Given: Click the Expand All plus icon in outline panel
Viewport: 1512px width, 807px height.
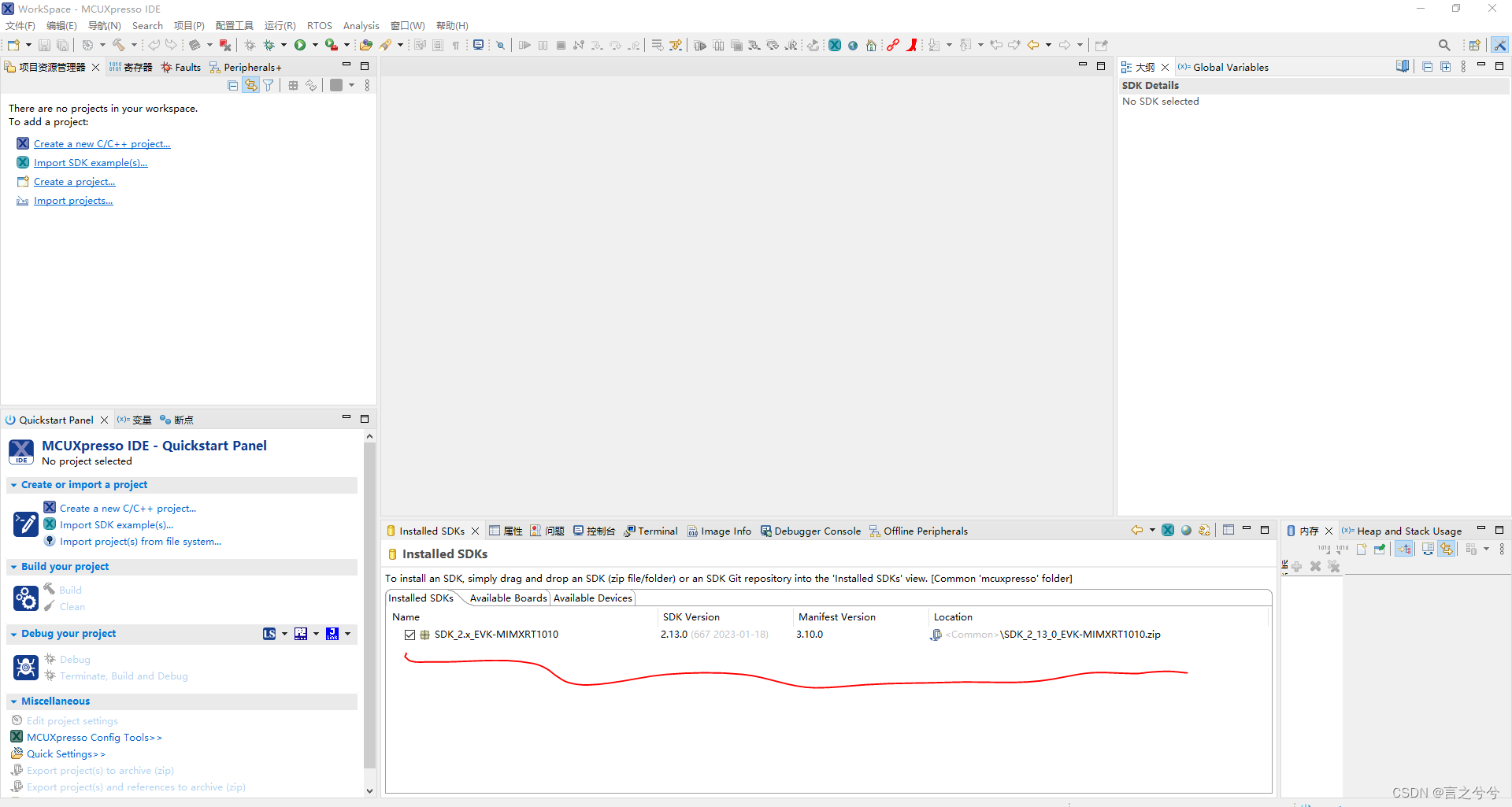Looking at the screenshot, I should tap(1446, 67).
